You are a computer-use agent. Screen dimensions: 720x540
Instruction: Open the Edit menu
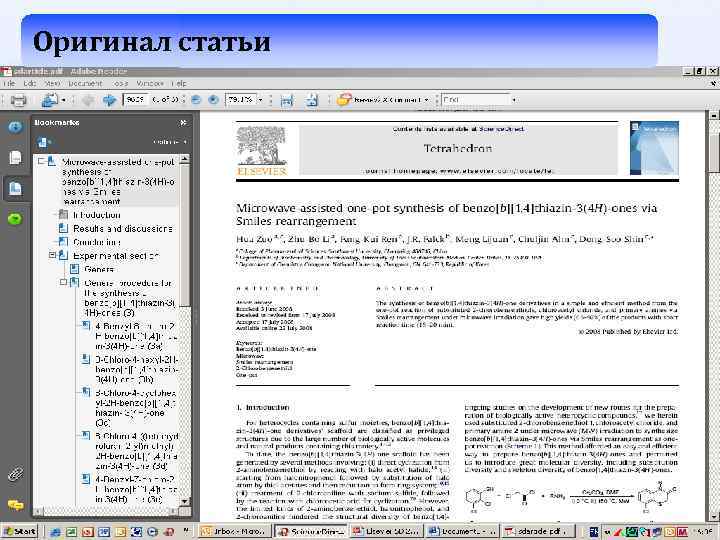coord(30,84)
